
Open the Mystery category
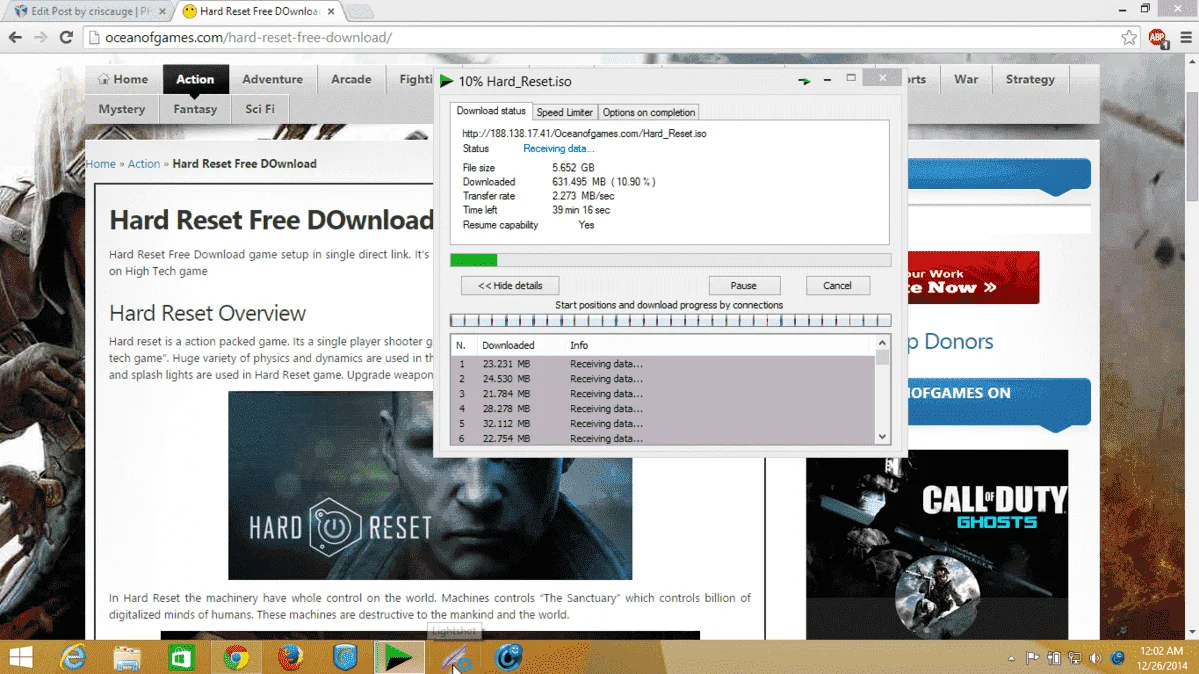click(x=122, y=109)
